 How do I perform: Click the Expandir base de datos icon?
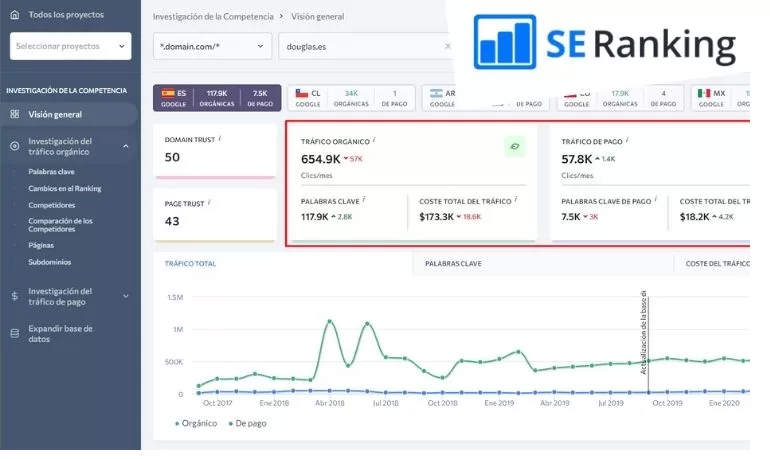coord(14,333)
